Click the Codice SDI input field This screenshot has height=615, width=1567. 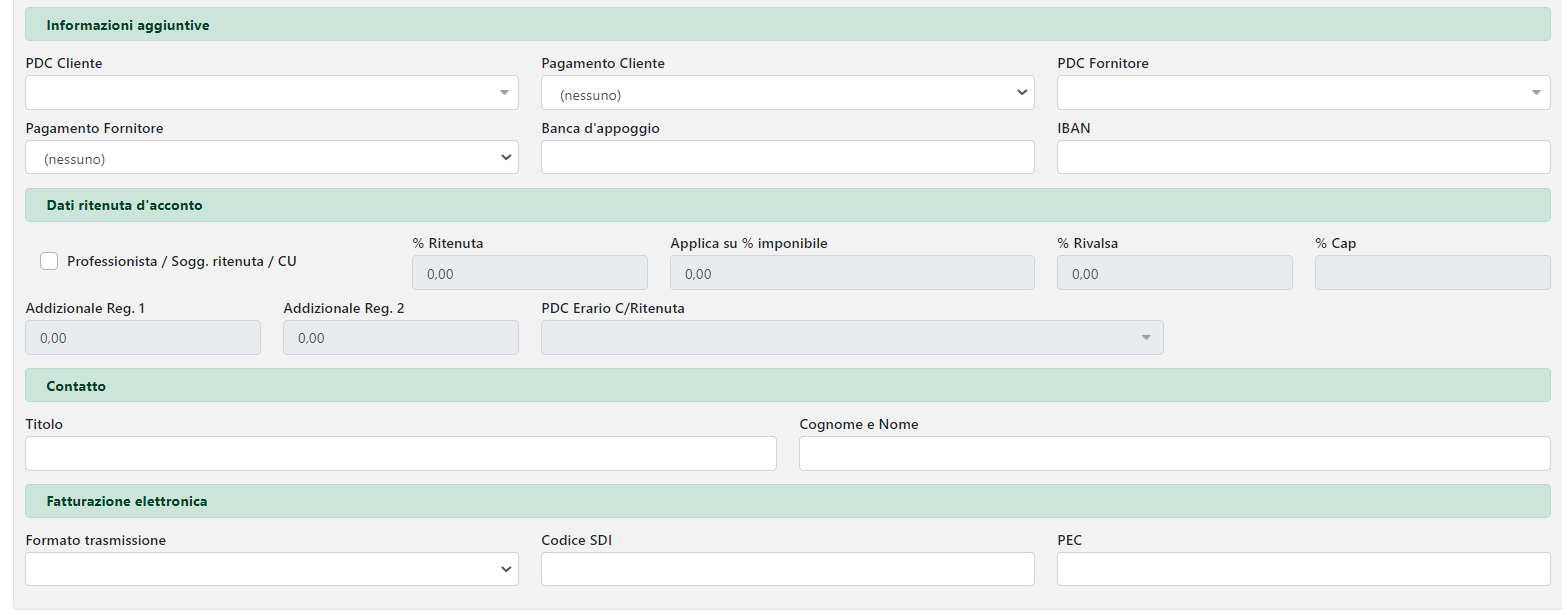pos(787,569)
